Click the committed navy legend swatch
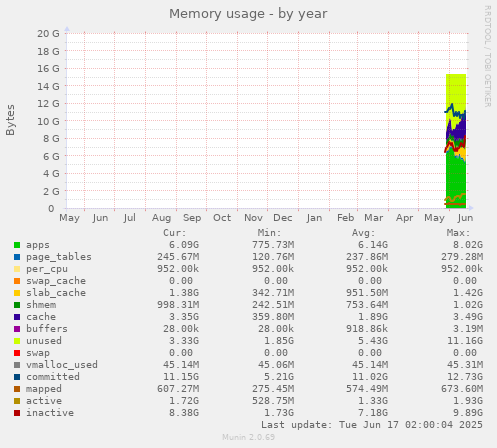 pos(17,377)
